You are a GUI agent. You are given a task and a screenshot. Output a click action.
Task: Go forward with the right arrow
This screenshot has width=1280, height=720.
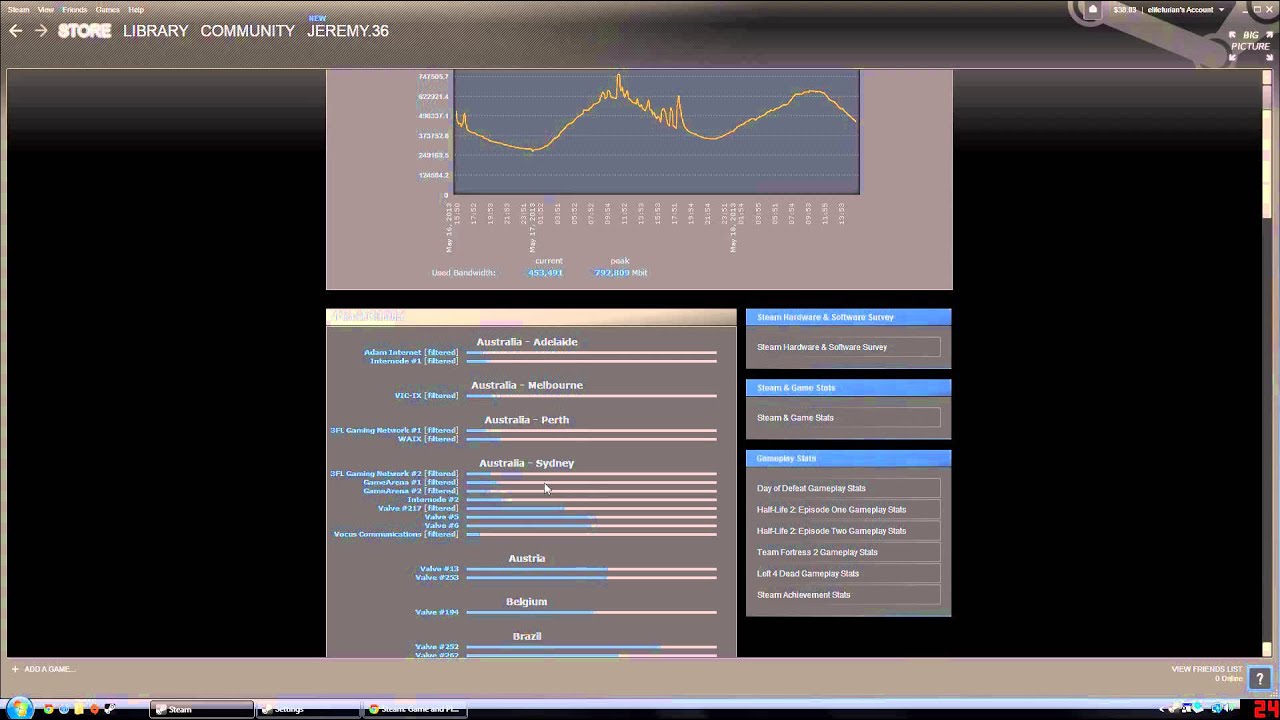(x=41, y=31)
